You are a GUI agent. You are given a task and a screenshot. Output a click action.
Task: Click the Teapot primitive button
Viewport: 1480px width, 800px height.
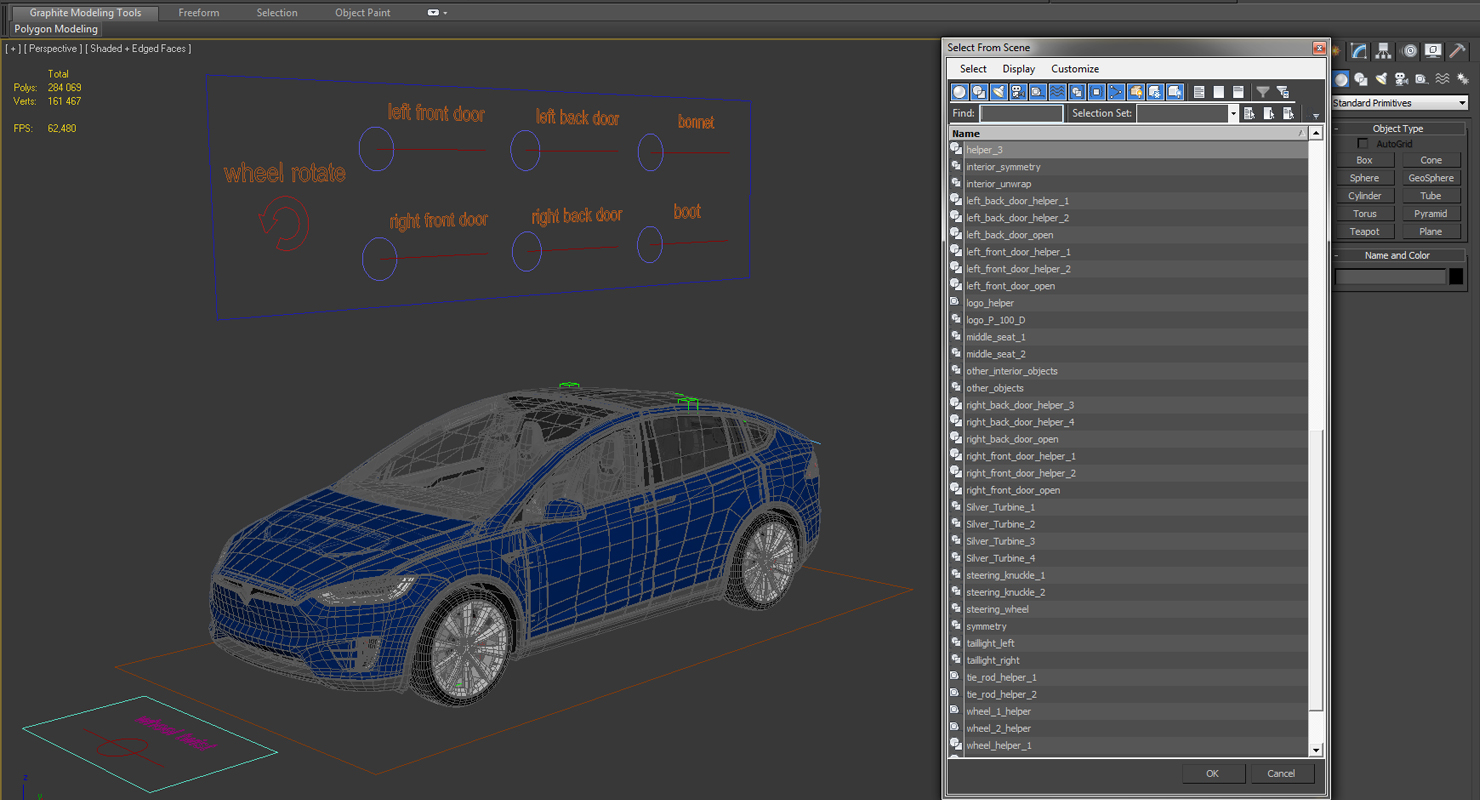[1364, 232]
